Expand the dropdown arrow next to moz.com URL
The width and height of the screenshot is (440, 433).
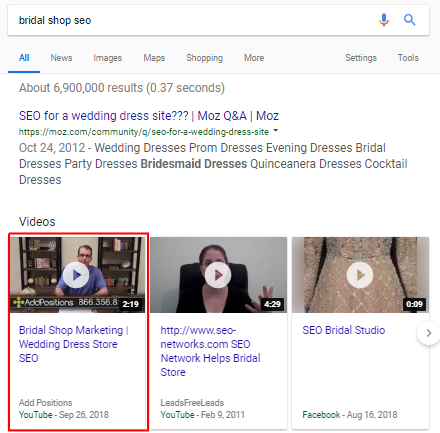pyautogui.click(x=275, y=131)
